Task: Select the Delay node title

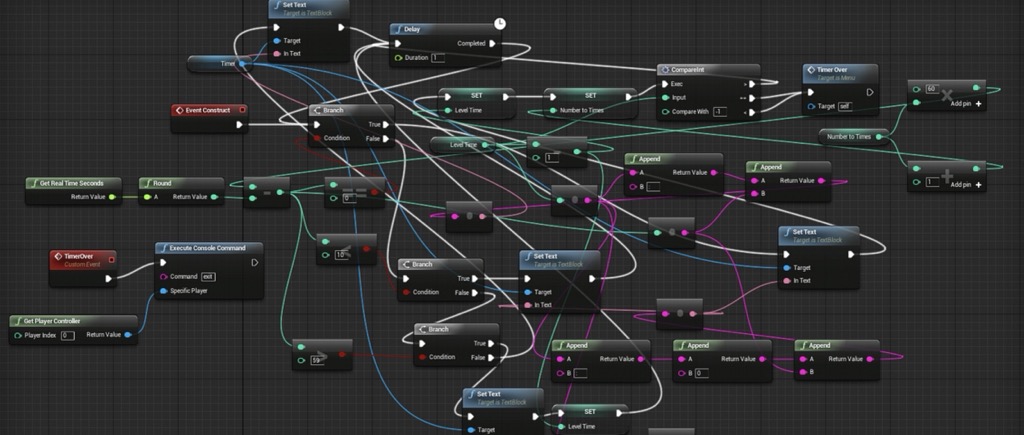Action: [411, 29]
